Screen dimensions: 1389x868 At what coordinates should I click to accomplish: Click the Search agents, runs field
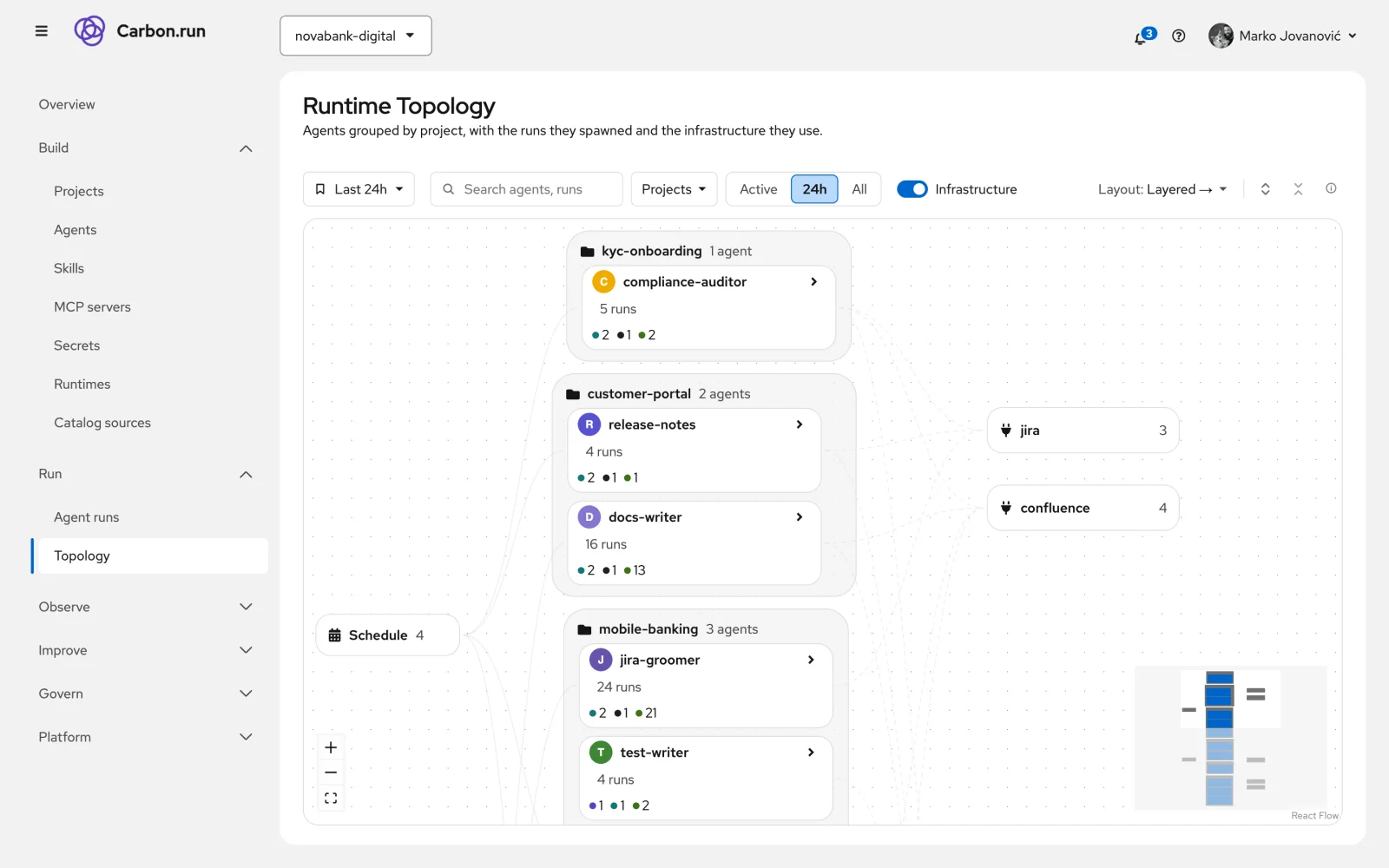[x=526, y=189]
